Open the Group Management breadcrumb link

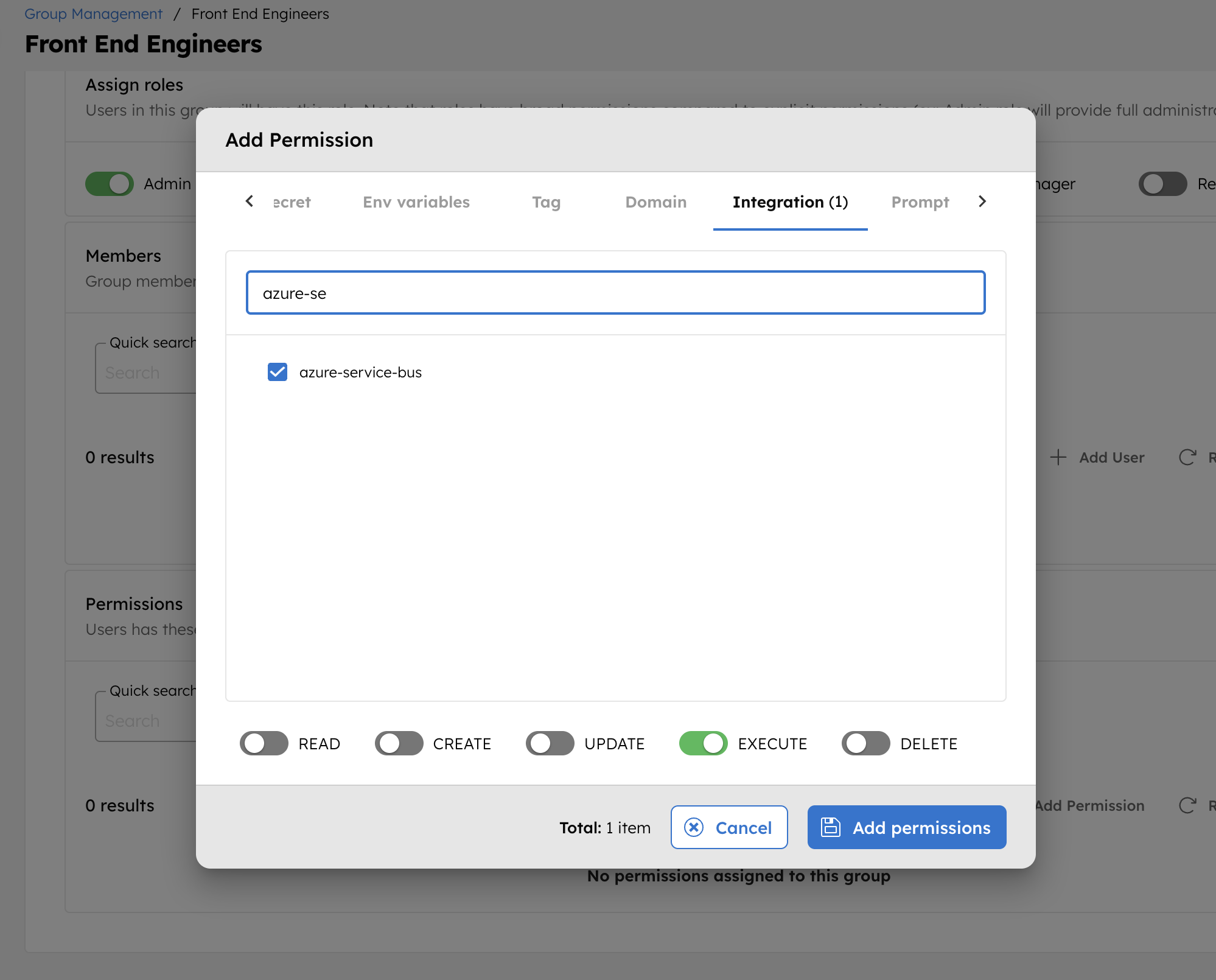93,13
